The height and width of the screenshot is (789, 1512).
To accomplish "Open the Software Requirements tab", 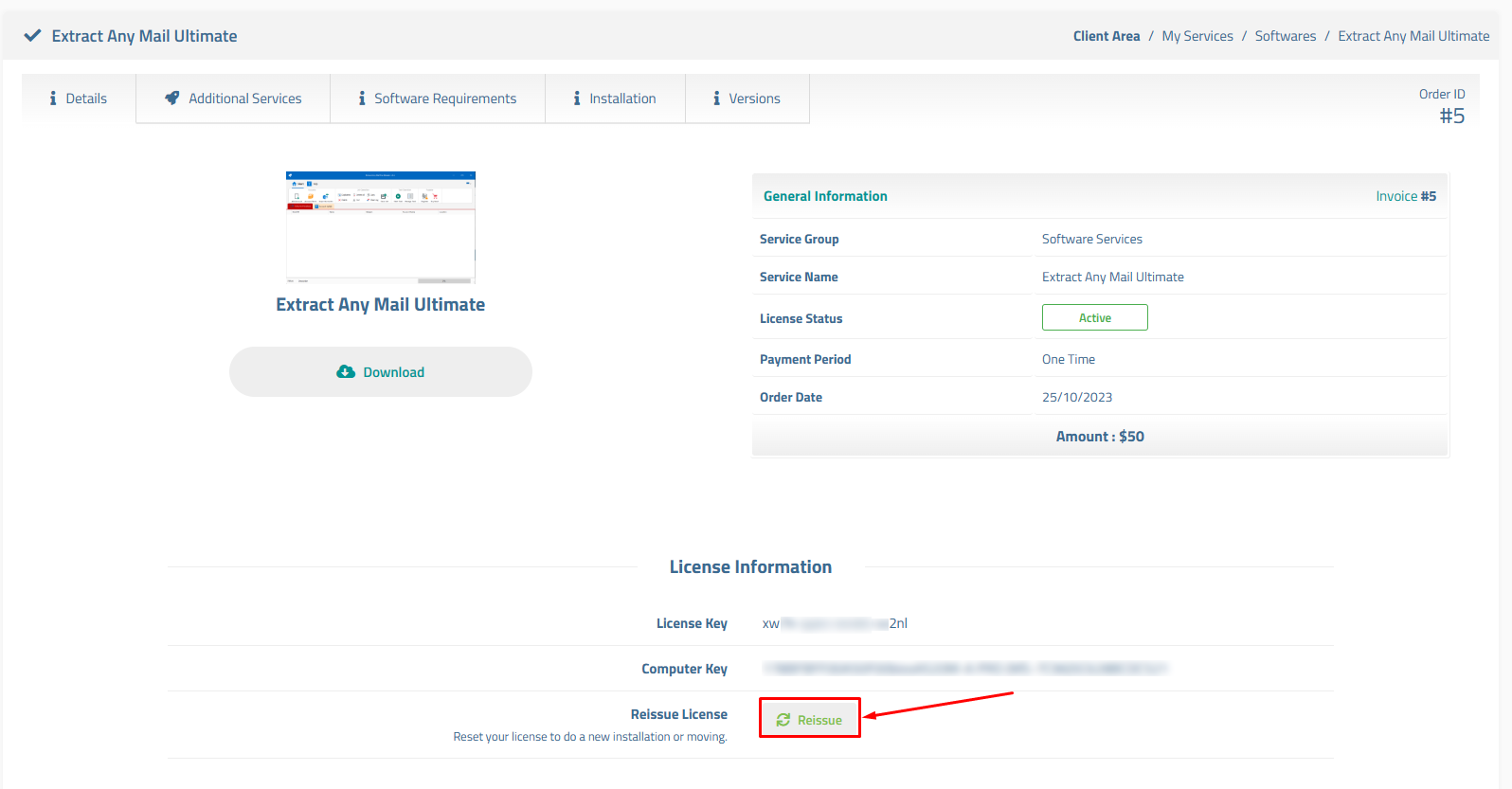I will tap(438, 99).
